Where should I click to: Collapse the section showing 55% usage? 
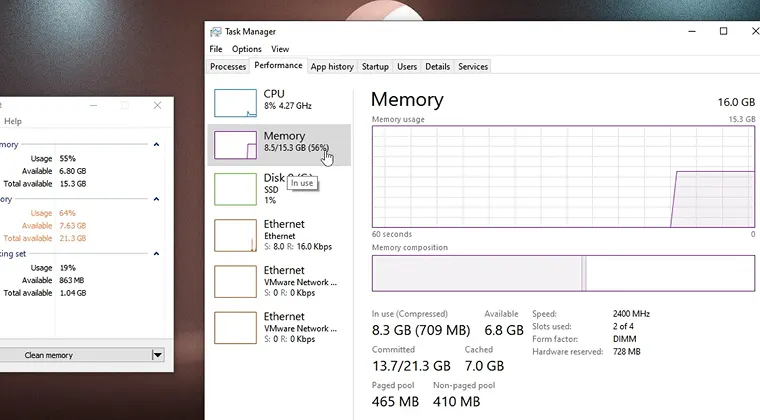[x=156, y=145]
